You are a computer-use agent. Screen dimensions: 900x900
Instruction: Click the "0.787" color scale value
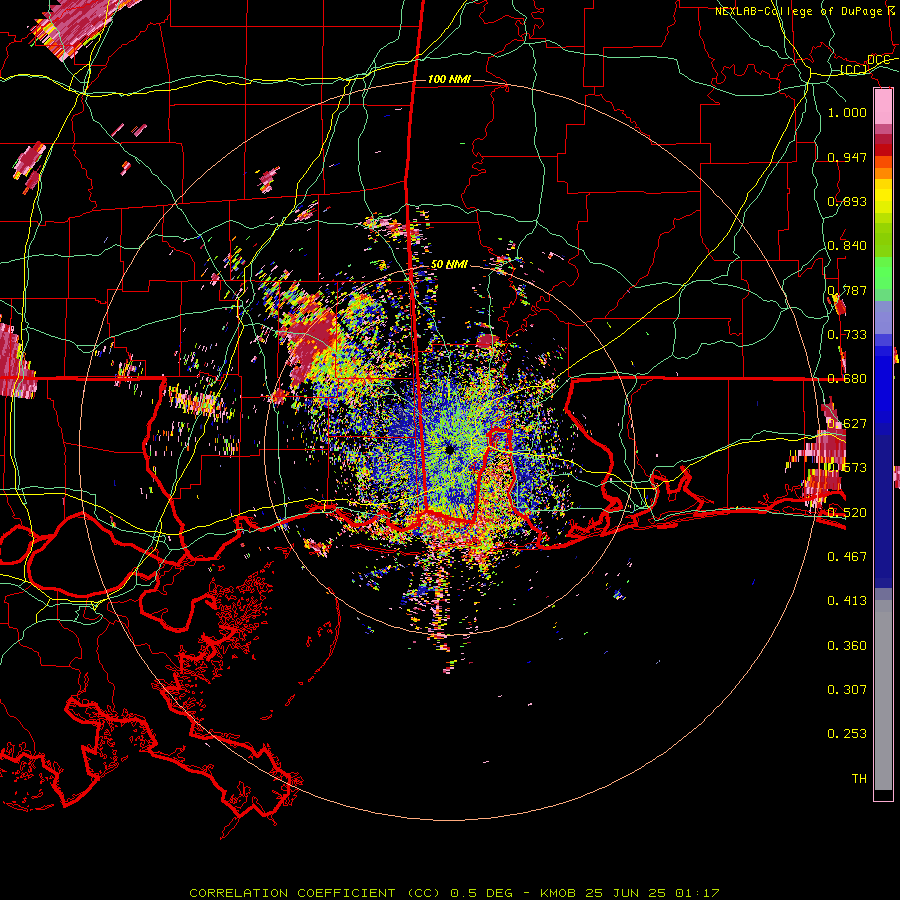pos(847,290)
